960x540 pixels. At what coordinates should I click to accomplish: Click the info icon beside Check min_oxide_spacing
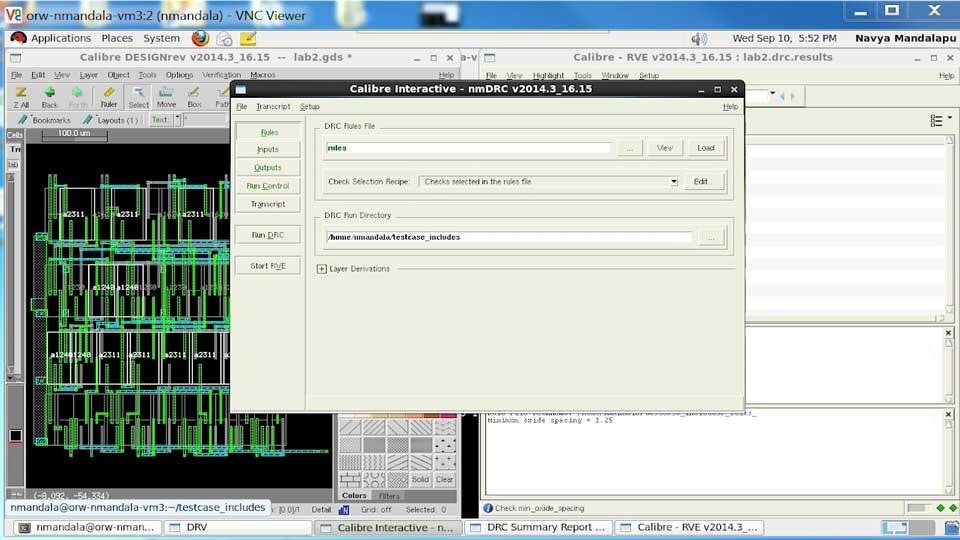tap(488, 508)
